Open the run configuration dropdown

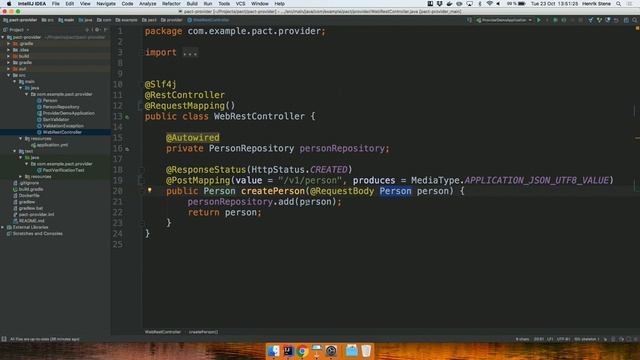[x=504, y=20]
